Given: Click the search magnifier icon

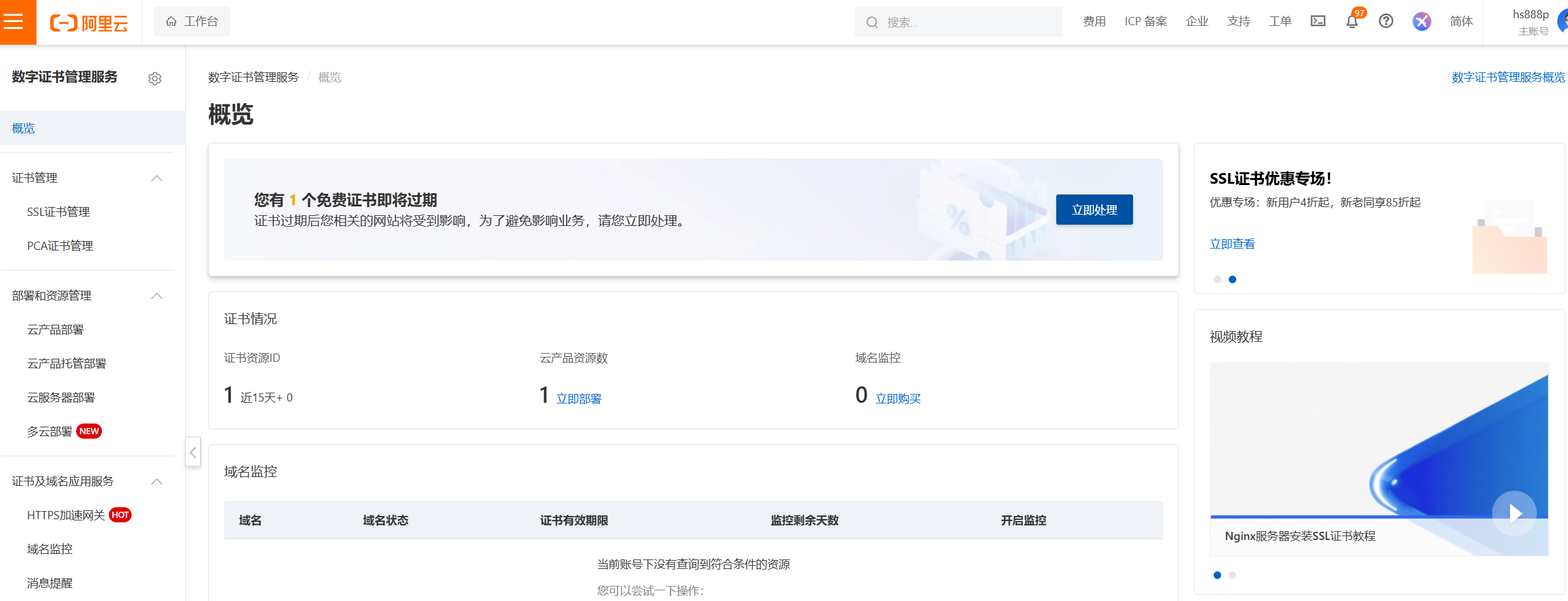Looking at the screenshot, I should pyautogui.click(x=872, y=23).
